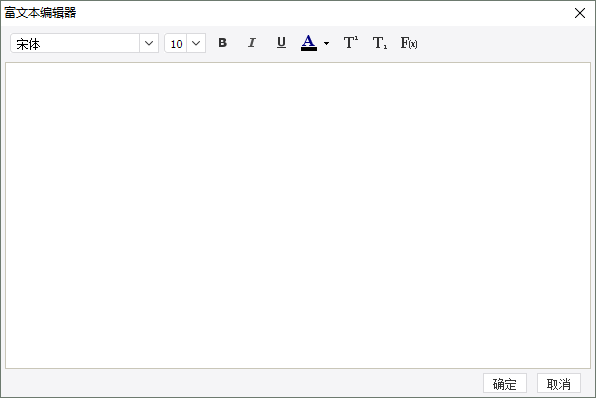Open the font color dropdown arrow
The image size is (596, 398).
pos(326,43)
